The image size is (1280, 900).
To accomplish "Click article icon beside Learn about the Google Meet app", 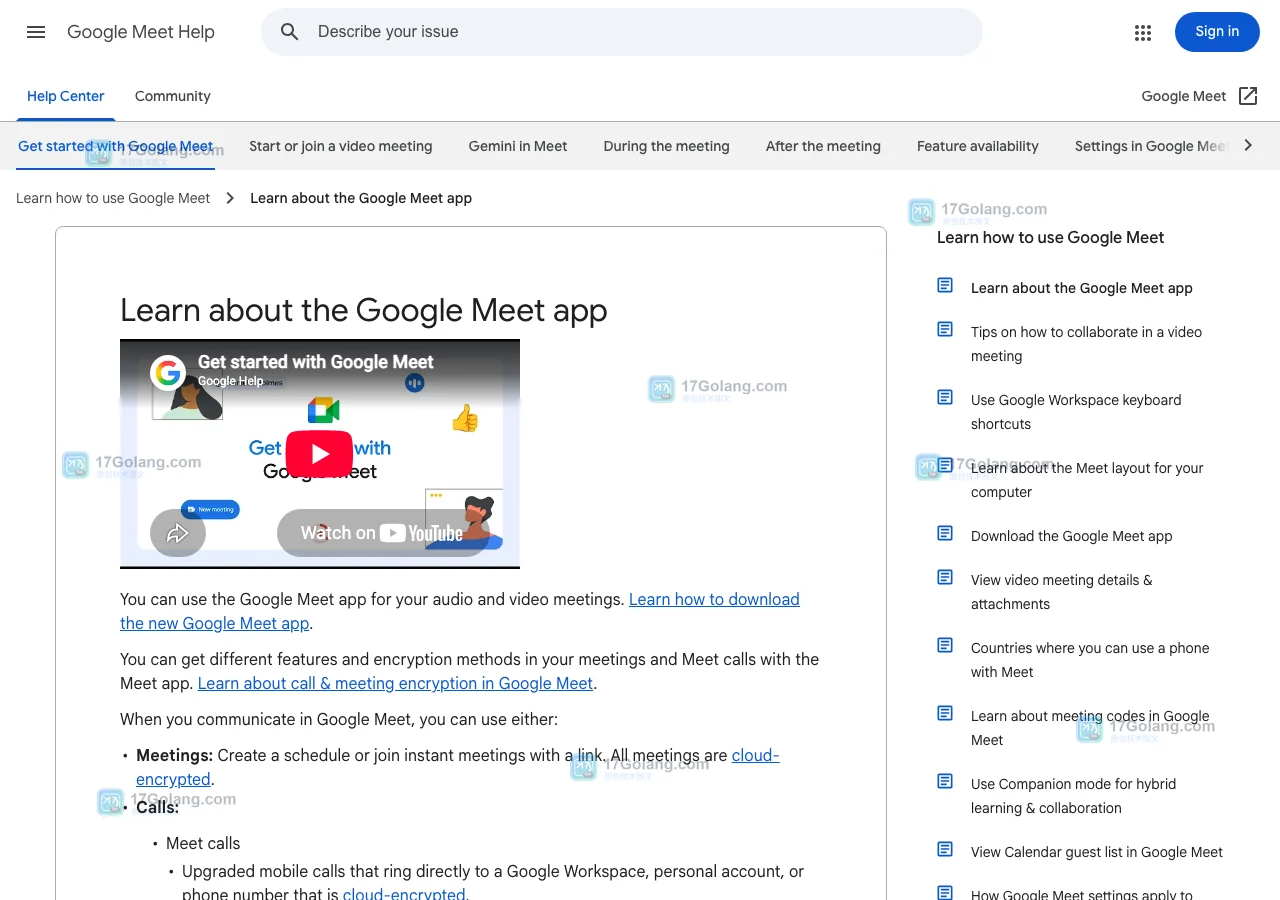I will click(945, 285).
